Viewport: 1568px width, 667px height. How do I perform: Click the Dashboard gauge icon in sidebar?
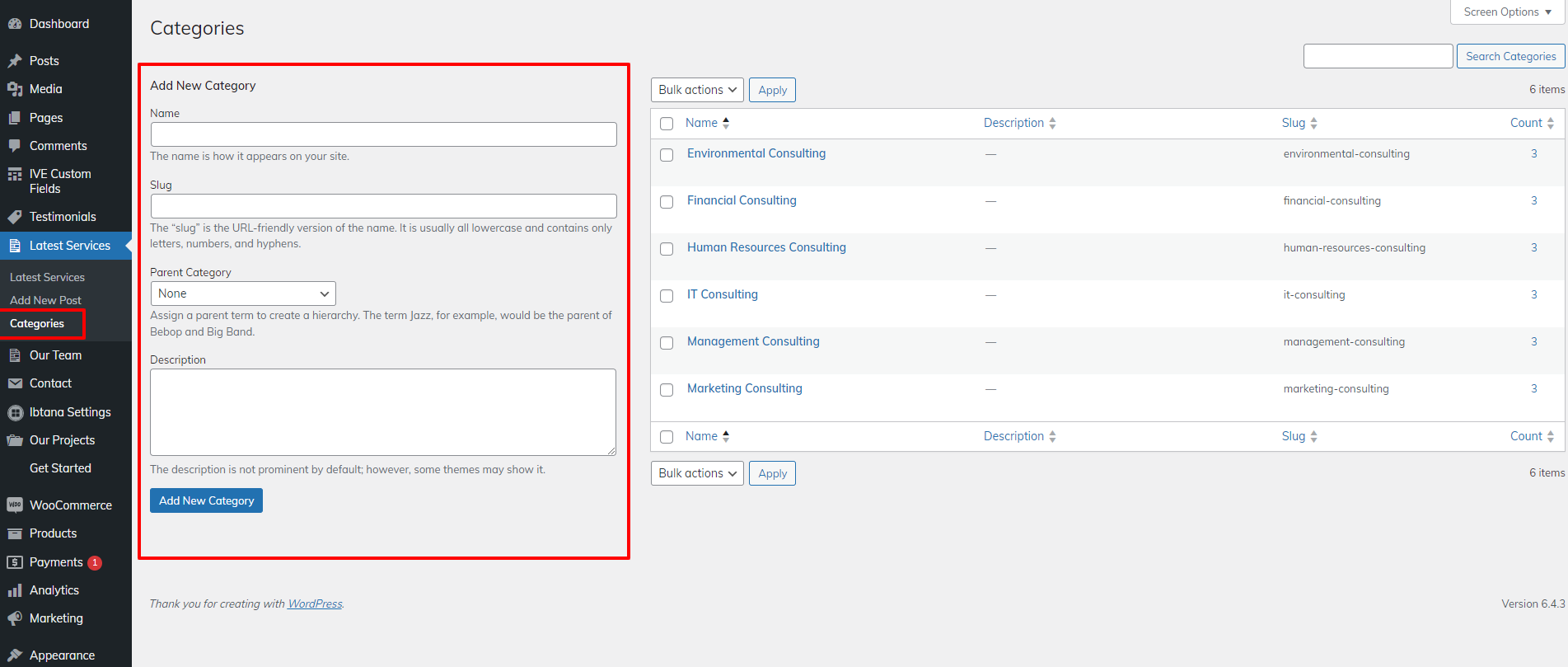coord(14,24)
